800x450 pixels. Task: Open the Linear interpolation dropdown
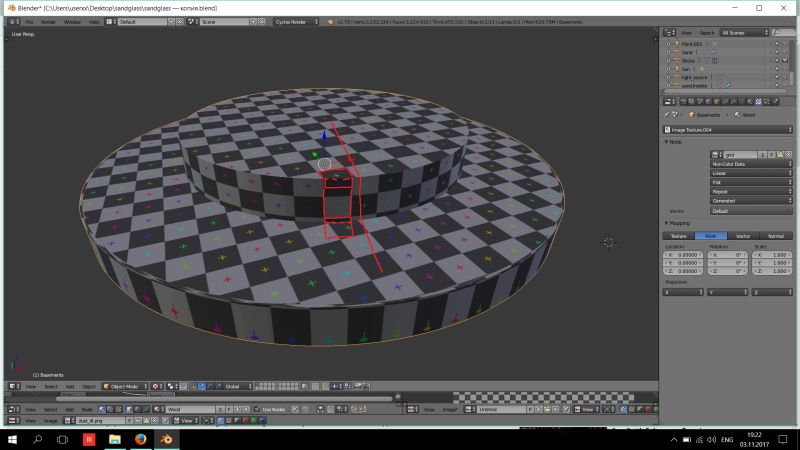(x=751, y=173)
